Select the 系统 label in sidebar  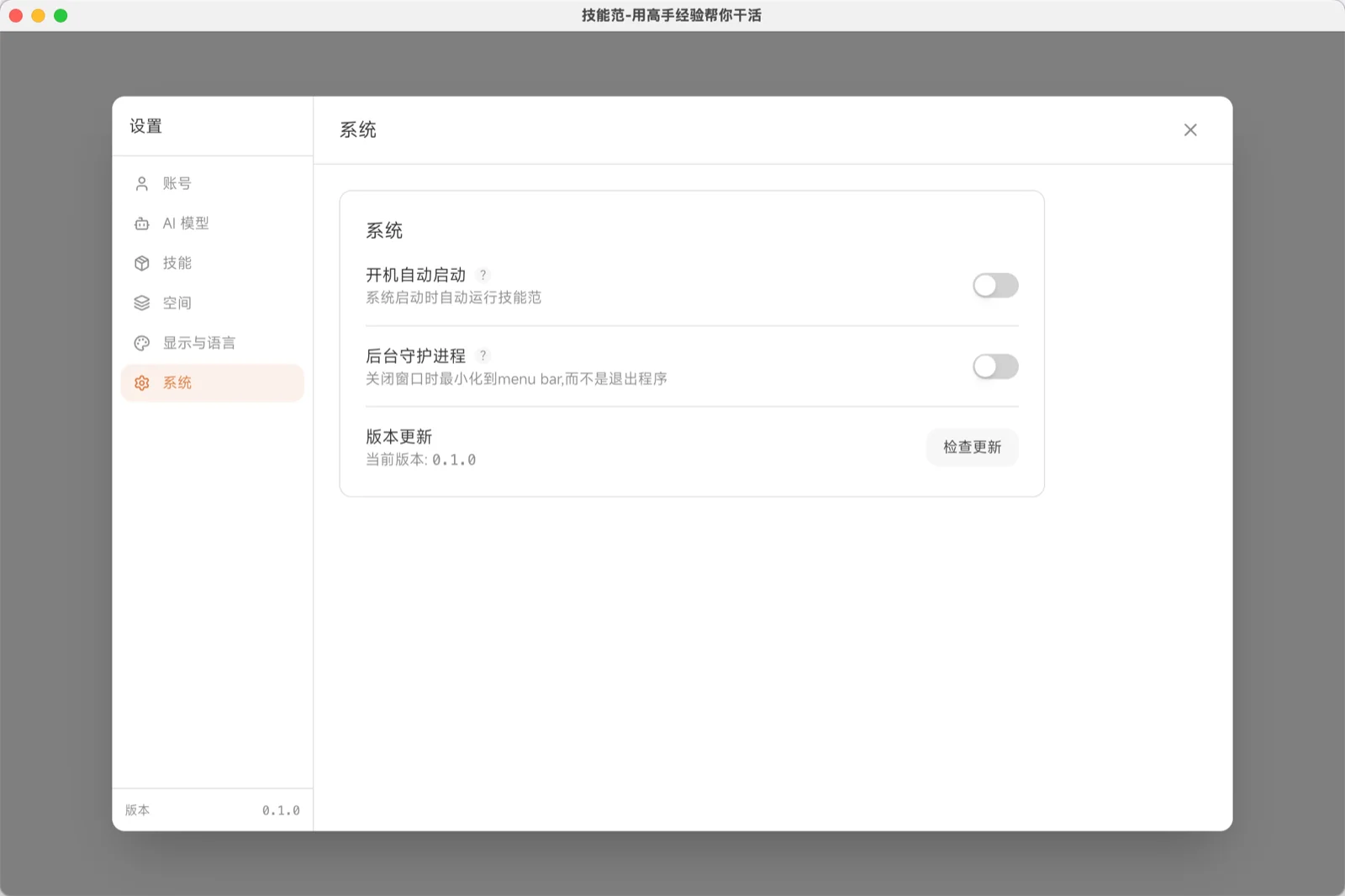[177, 383]
